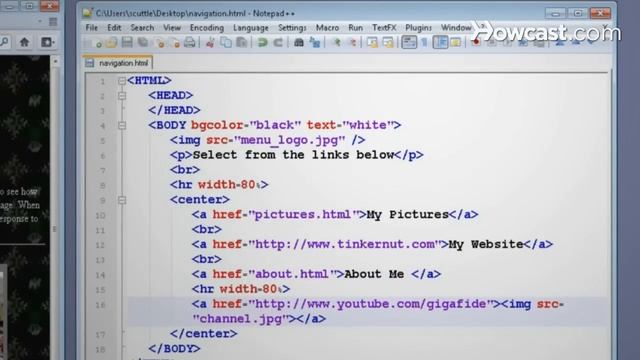Click 'http://www.tinkernut.com' in line 12
The height and width of the screenshot is (360, 640).
pos(345,244)
